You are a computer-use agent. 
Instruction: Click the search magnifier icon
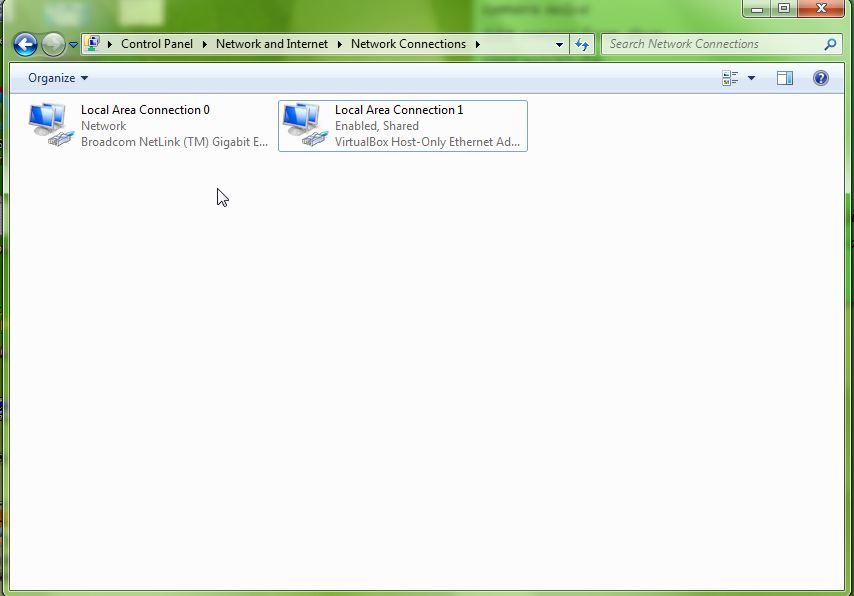click(x=829, y=44)
